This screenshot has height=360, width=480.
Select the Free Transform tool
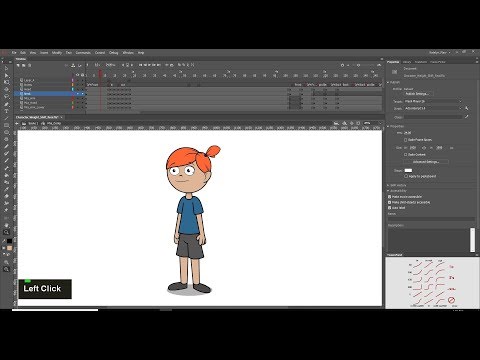[x=6, y=82]
